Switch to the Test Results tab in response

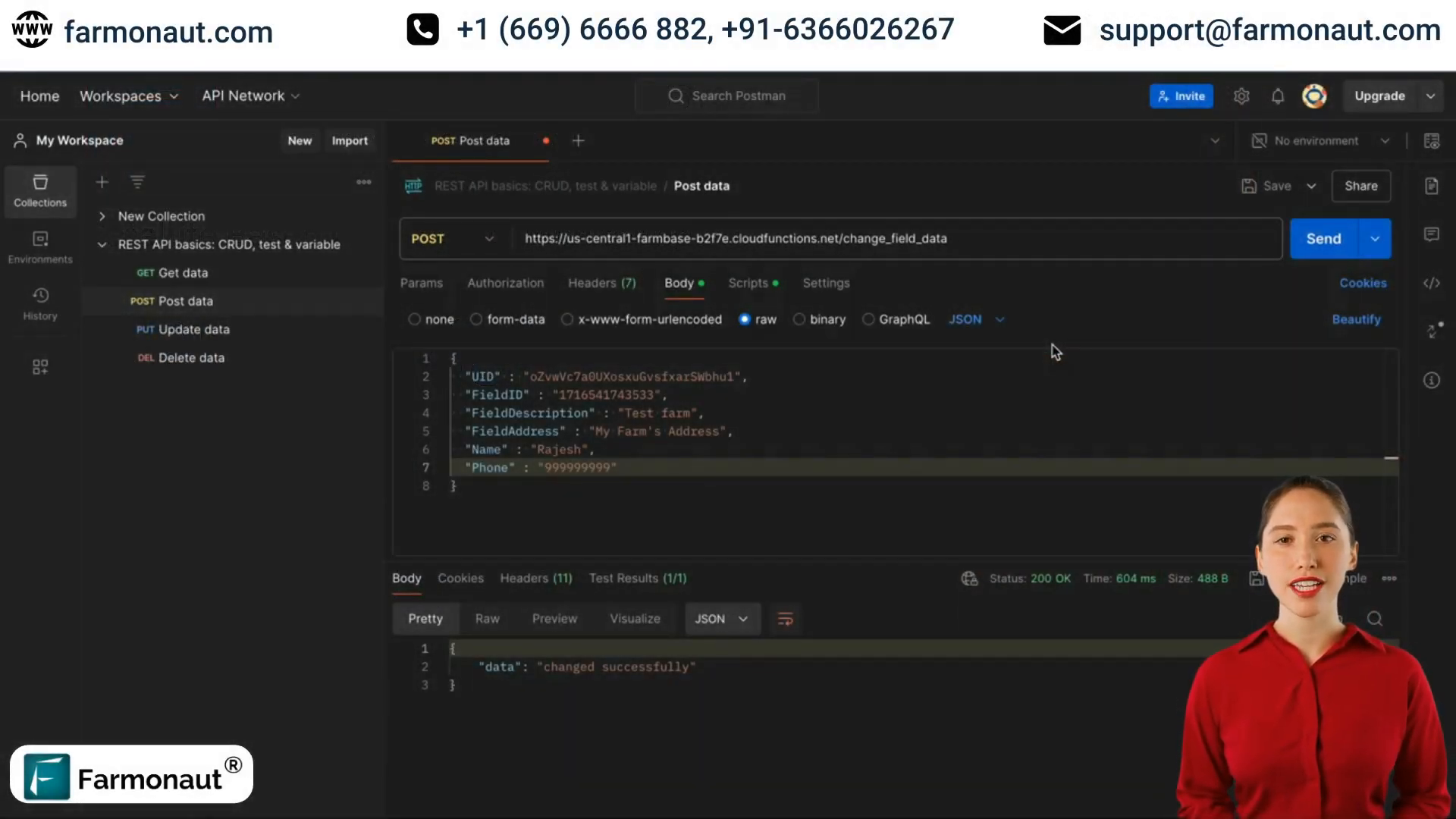[636, 578]
